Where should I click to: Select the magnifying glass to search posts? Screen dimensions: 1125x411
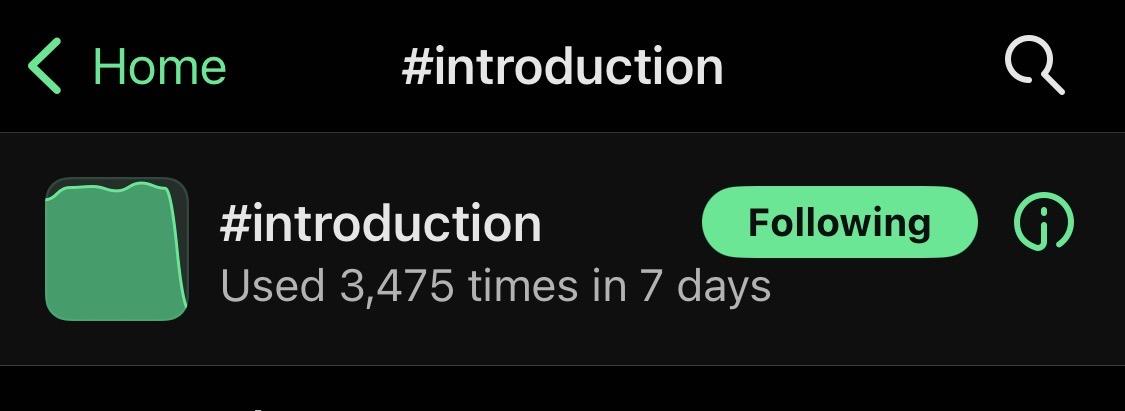pos(1033,67)
